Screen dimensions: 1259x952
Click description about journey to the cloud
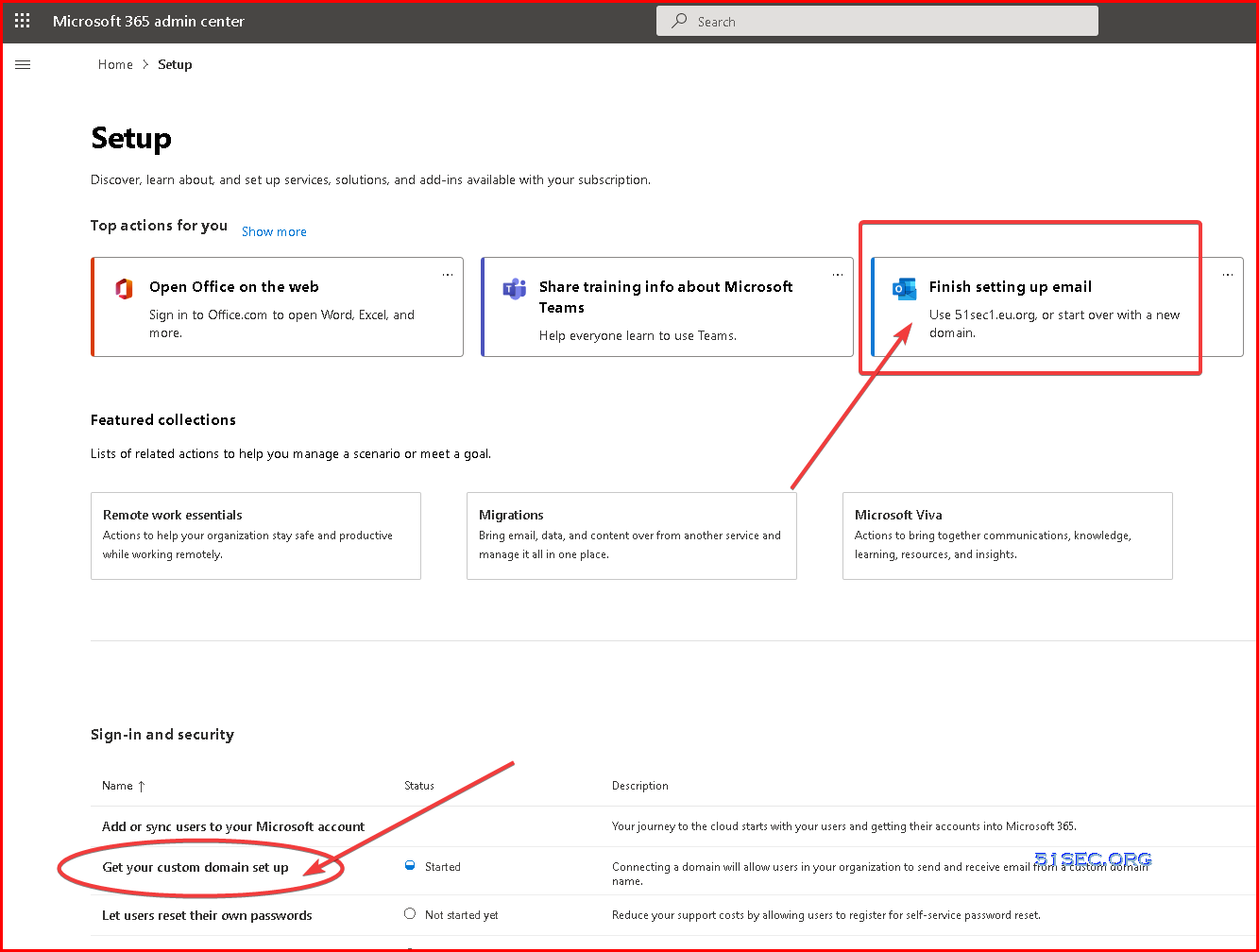pos(844,826)
